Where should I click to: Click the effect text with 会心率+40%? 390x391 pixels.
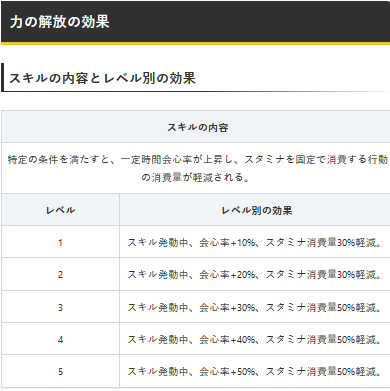coord(255,339)
